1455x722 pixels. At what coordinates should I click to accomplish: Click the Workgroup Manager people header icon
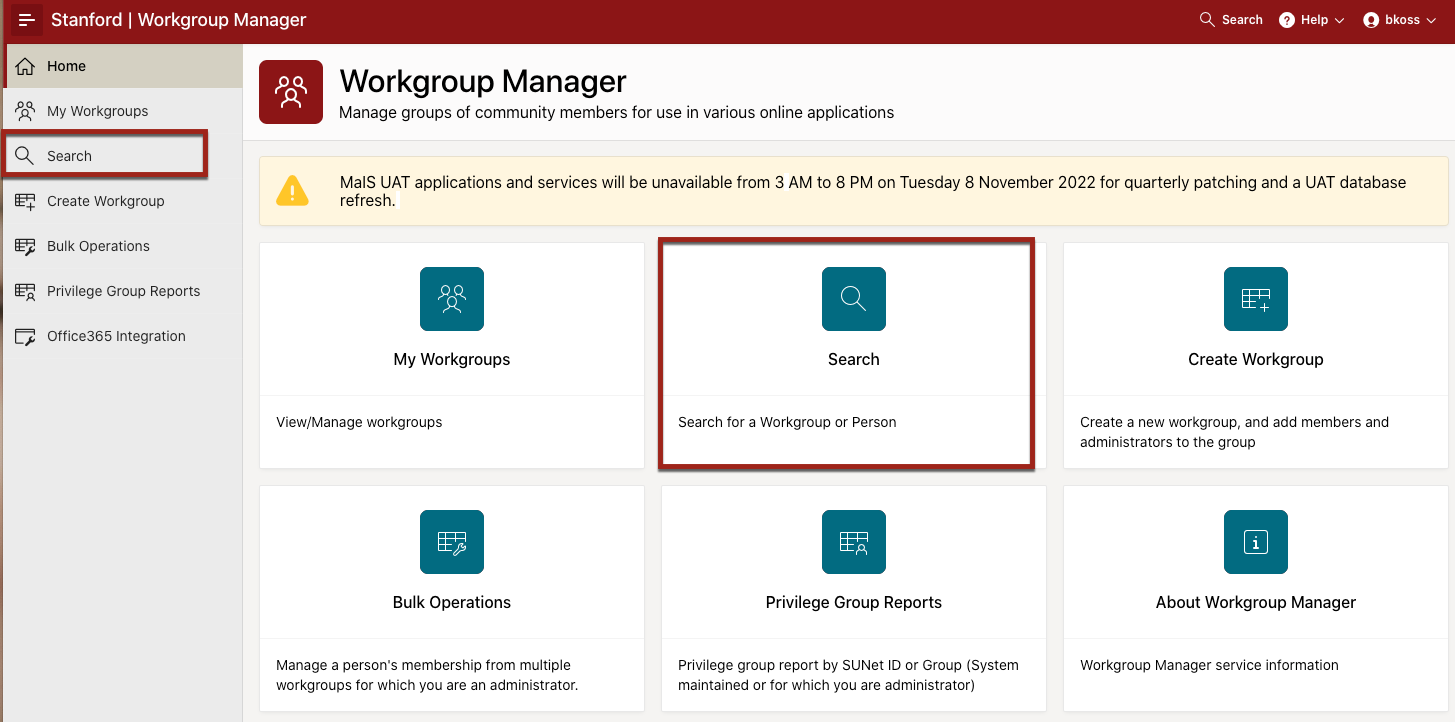(x=290, y=91)
